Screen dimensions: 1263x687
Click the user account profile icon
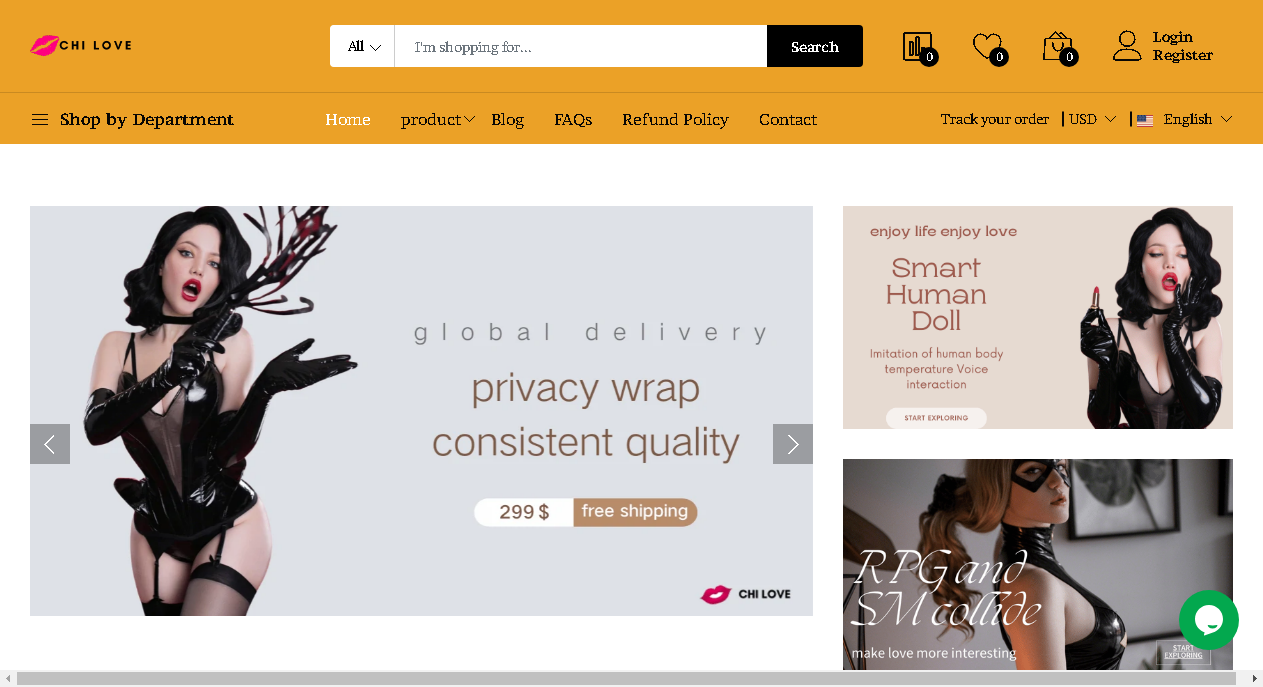pyautogui.click(x=1127, y=46)
